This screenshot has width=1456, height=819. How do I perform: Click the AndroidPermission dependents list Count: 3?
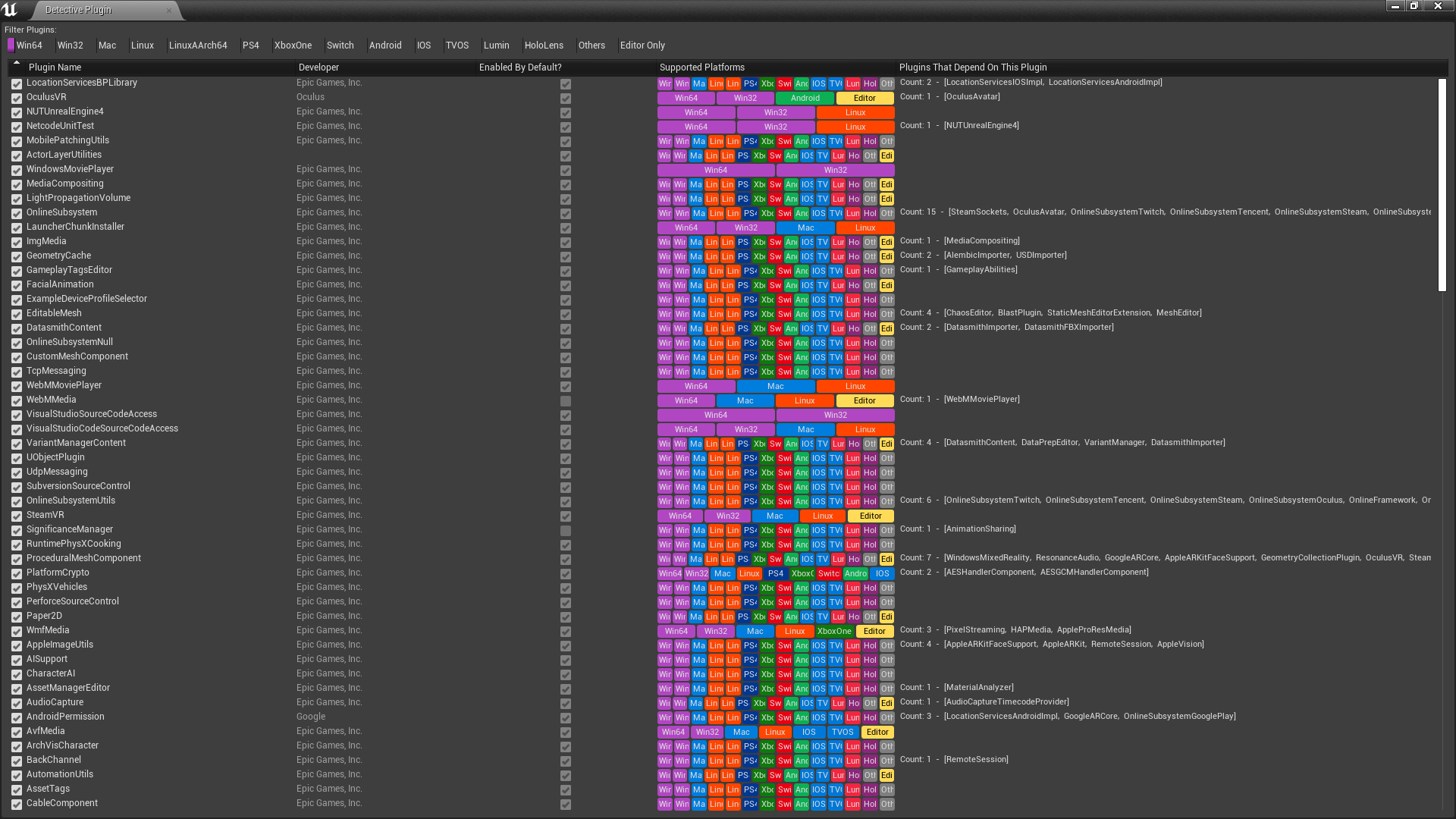pos(1068,717)
